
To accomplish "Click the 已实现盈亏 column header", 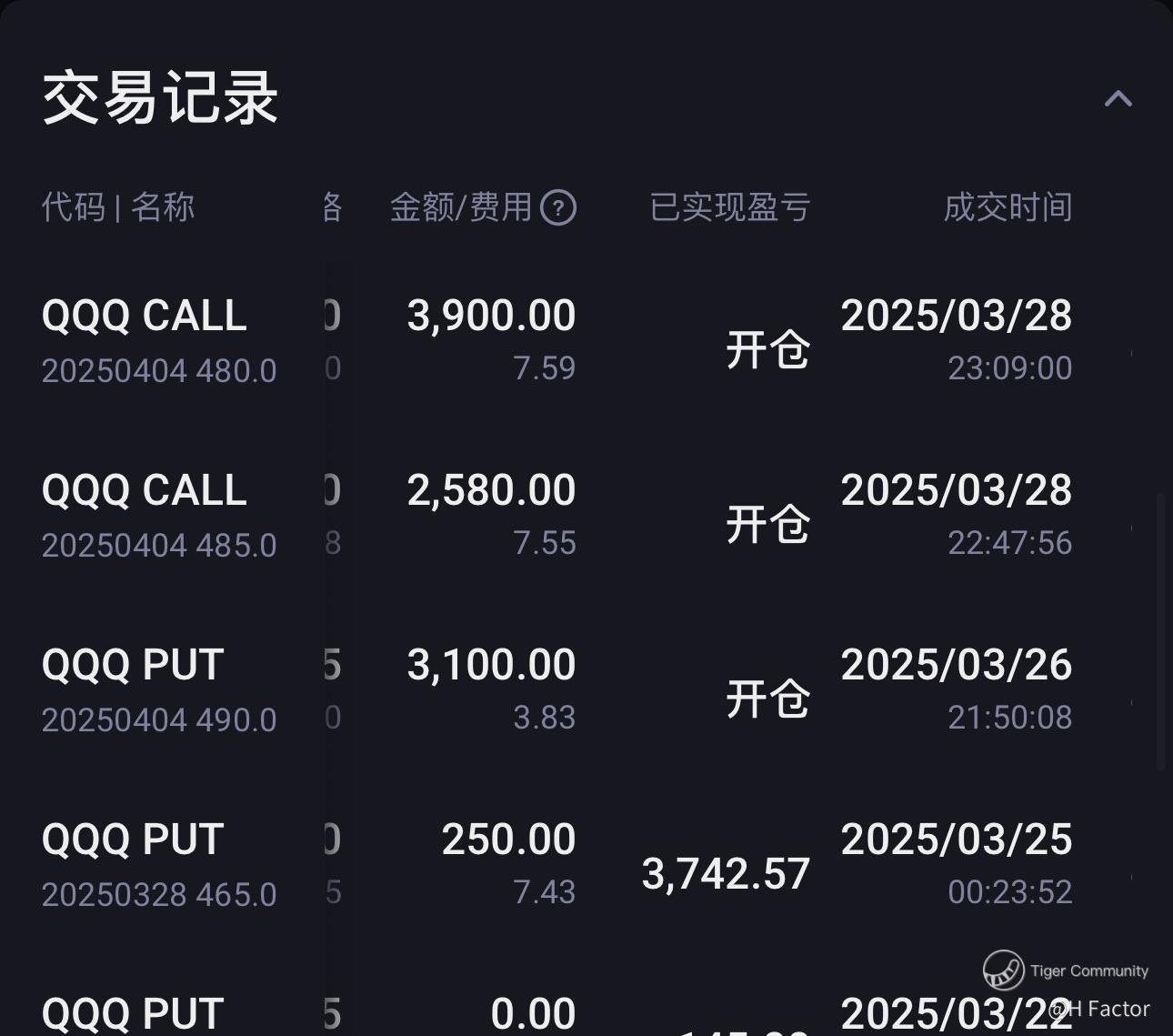I will [729, 207].
